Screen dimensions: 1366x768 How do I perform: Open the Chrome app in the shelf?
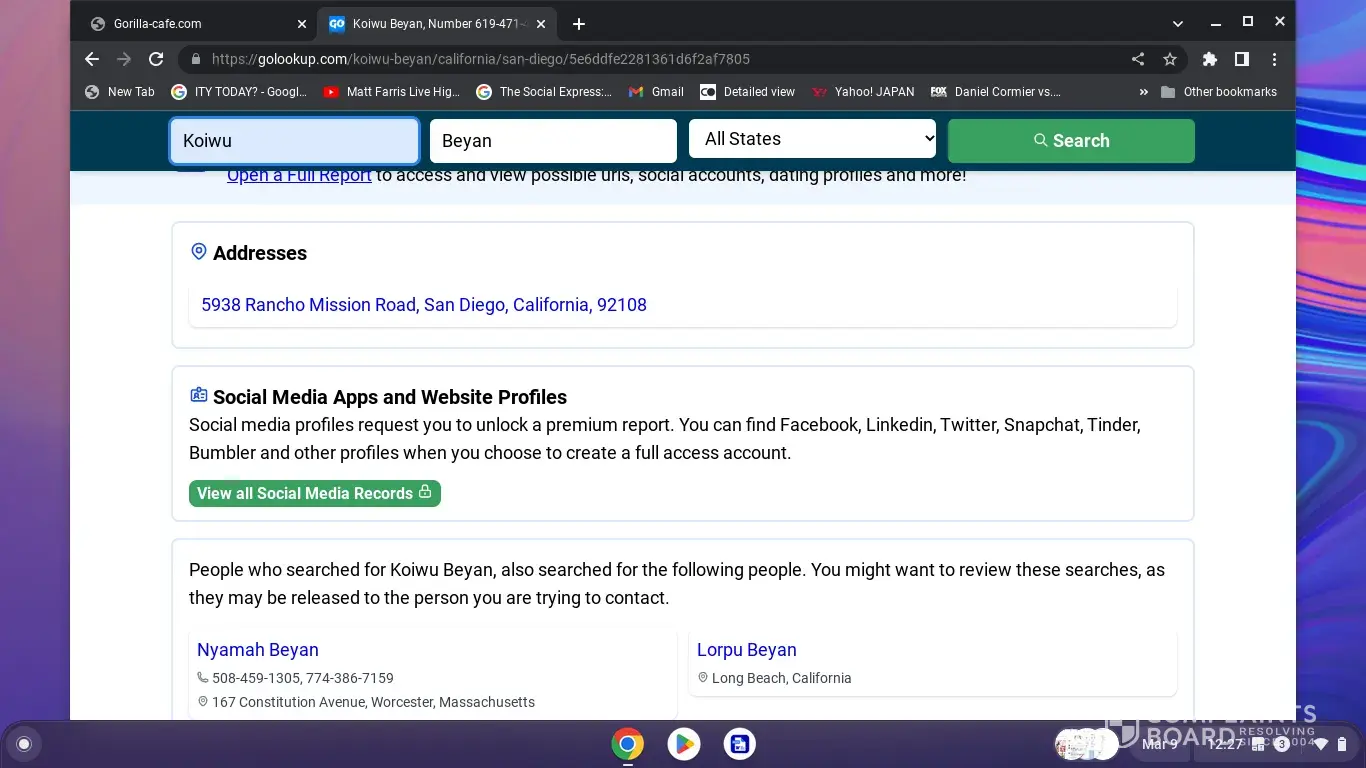[628, 744]
